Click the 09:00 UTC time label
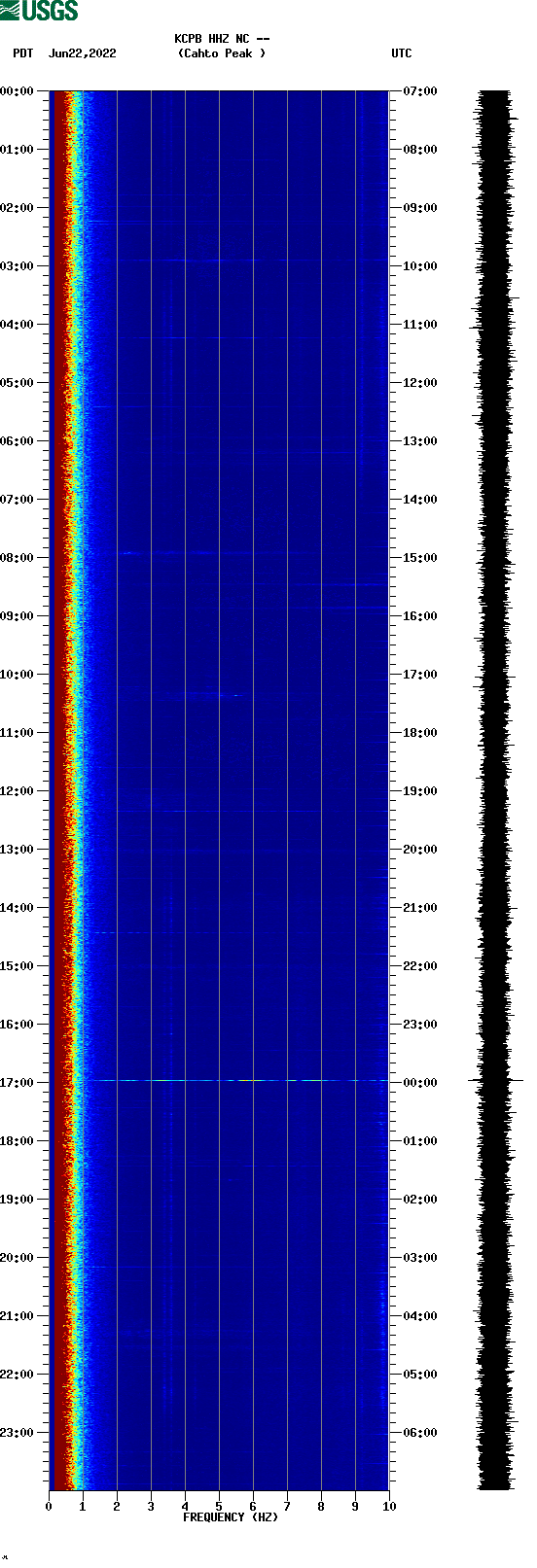The image size is (537, 1568). (x=420, y=208)
